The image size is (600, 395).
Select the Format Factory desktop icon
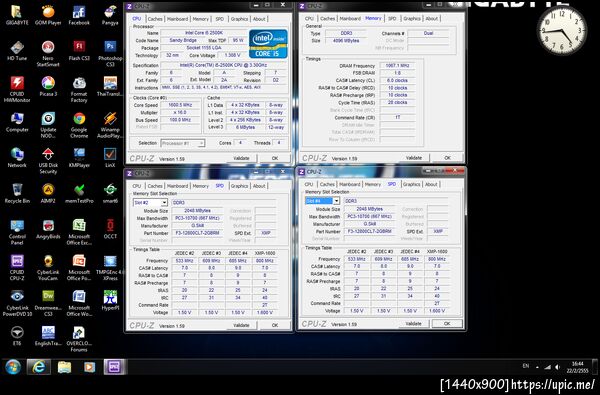(79, 89)
